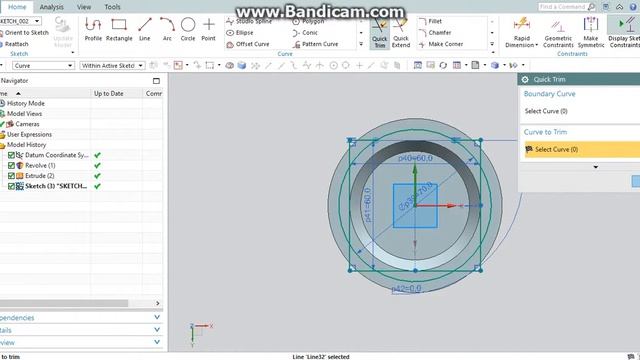This screenshot has width=640, height=360.
Task: Choose the Offset Curve tool
Action: pos(248,44)
